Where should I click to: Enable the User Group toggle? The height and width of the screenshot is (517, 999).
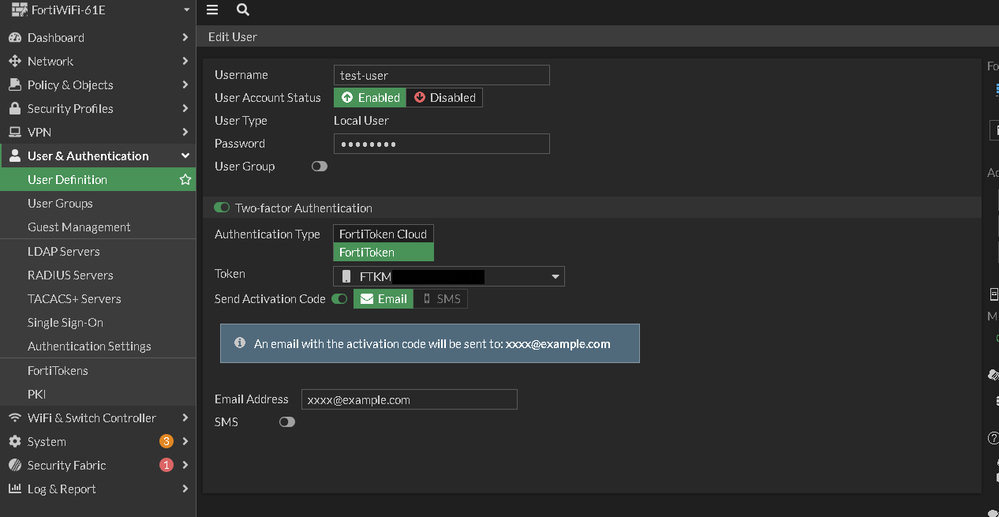tap(319, 167)
